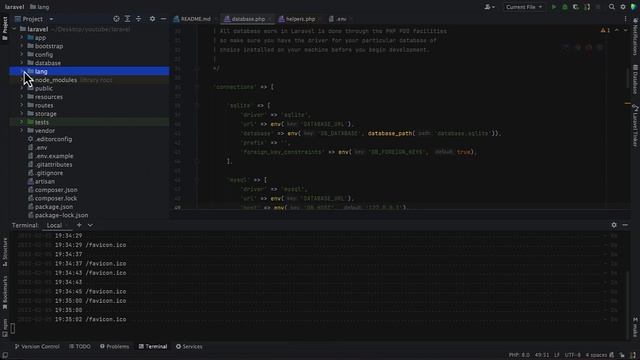The height and width of the screenshot is (360, 640).
Task: Open the Services tool window
Action: 189,347
